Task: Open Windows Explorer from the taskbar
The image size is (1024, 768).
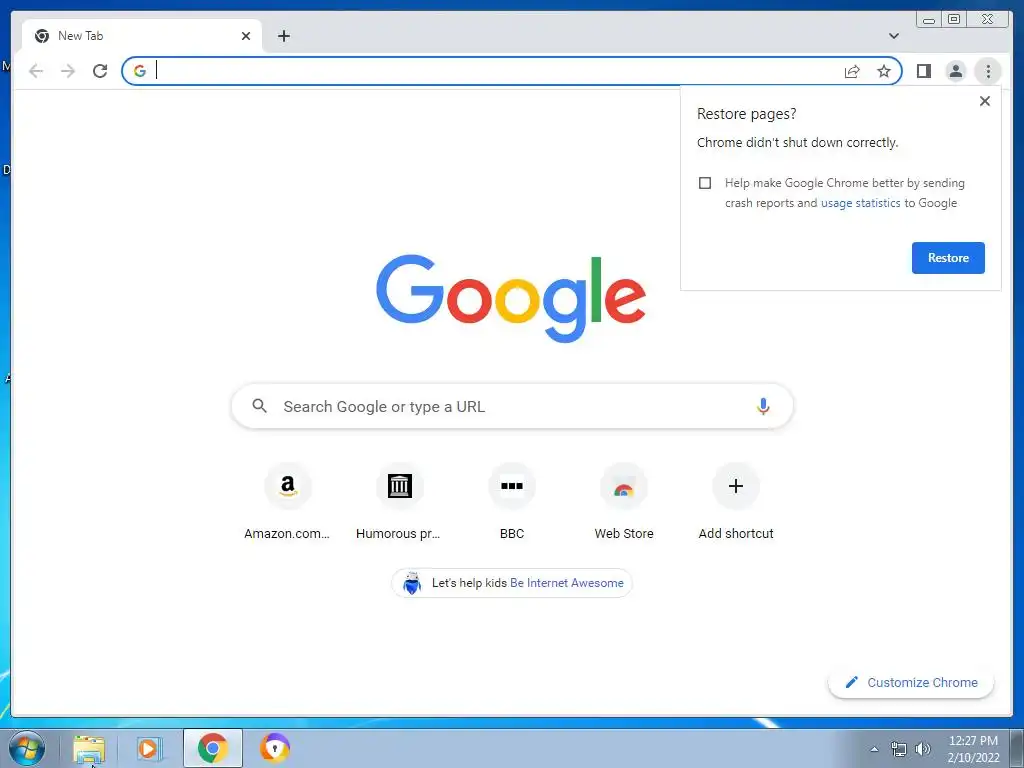Action: 89,748
